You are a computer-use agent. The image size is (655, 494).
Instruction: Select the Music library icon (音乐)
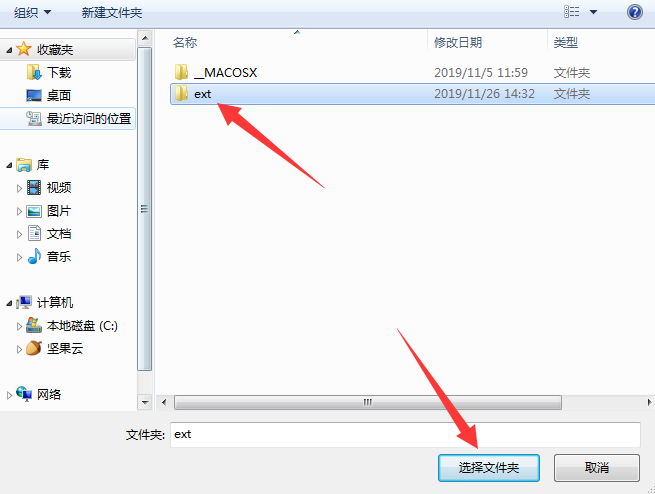point(34,256)
